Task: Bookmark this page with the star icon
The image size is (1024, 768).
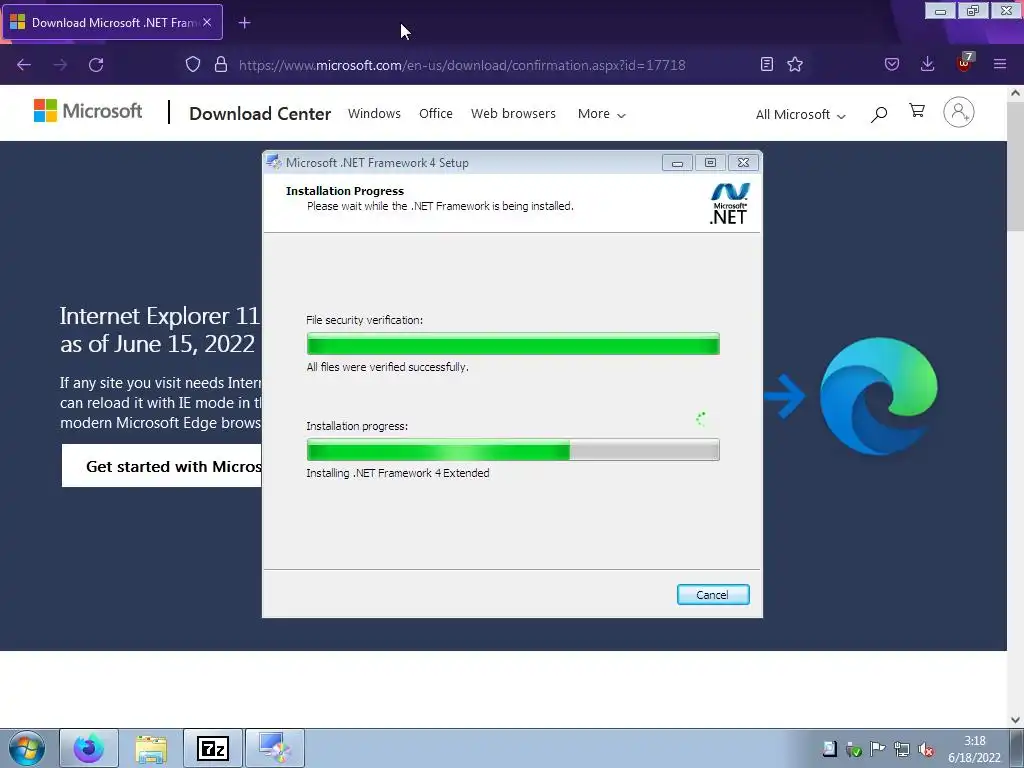Action: click(795, 64)
